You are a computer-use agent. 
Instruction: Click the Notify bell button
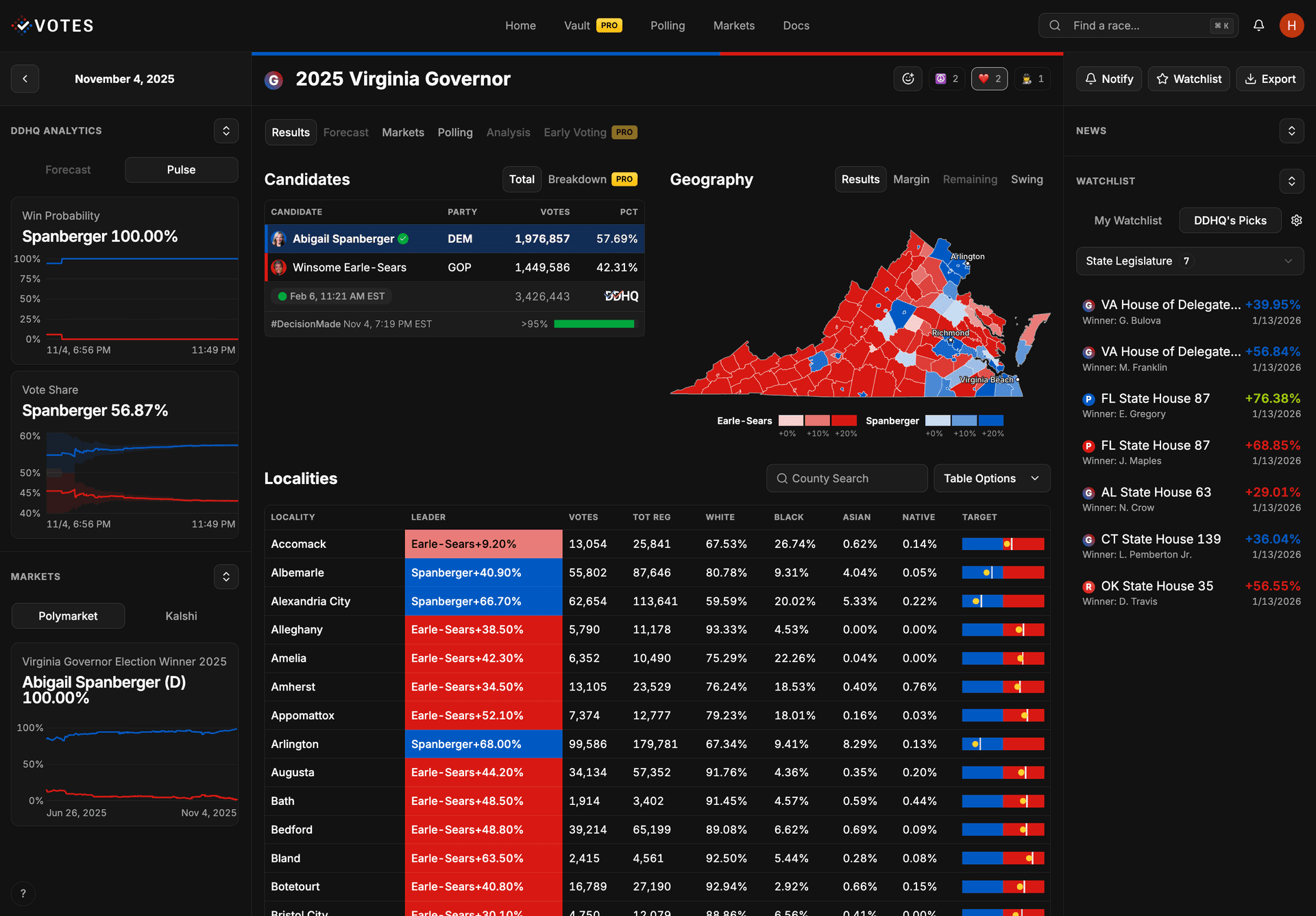click(x=1109, y=79)
